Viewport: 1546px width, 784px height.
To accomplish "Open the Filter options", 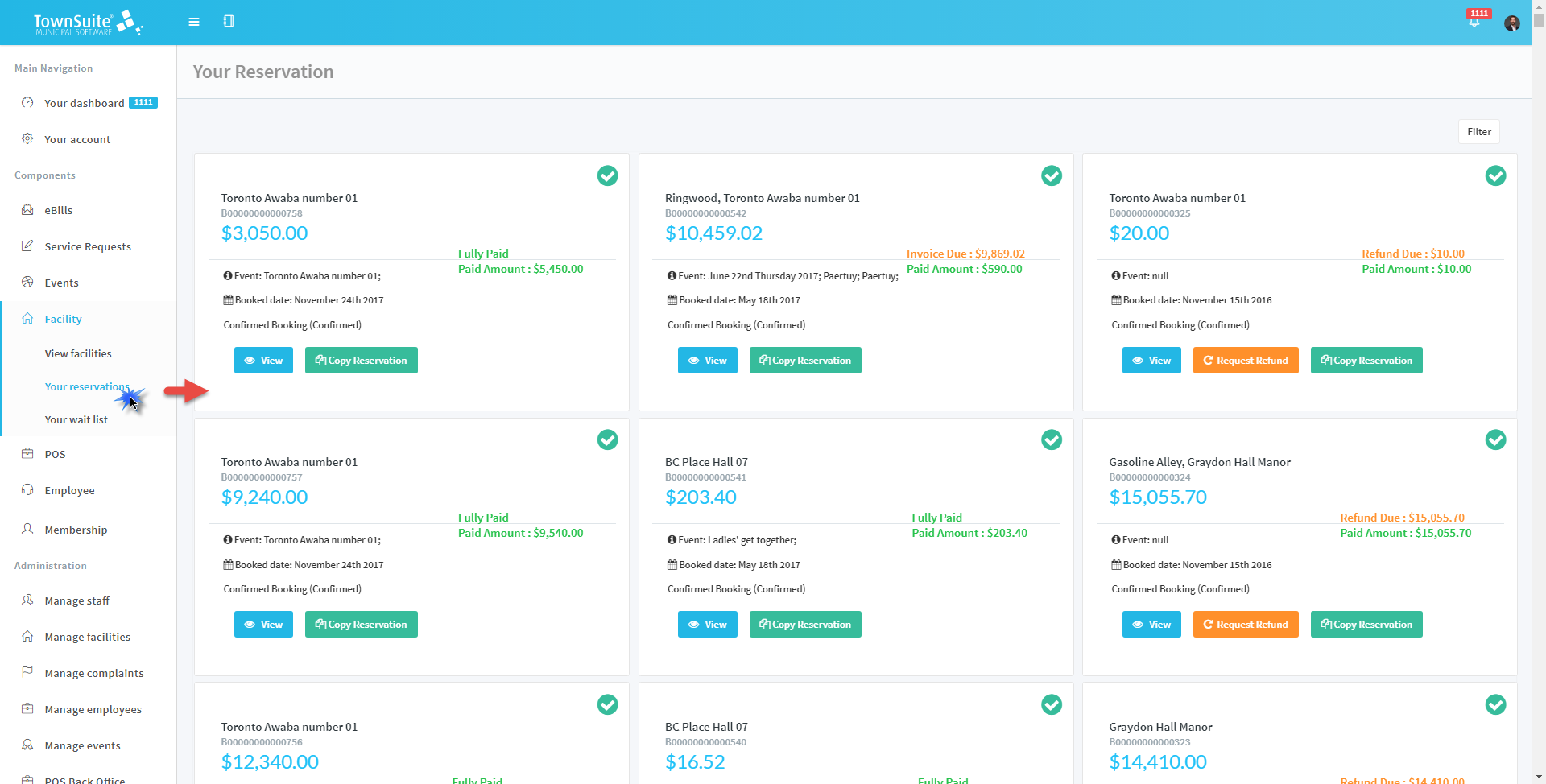I will [1478, 132].
